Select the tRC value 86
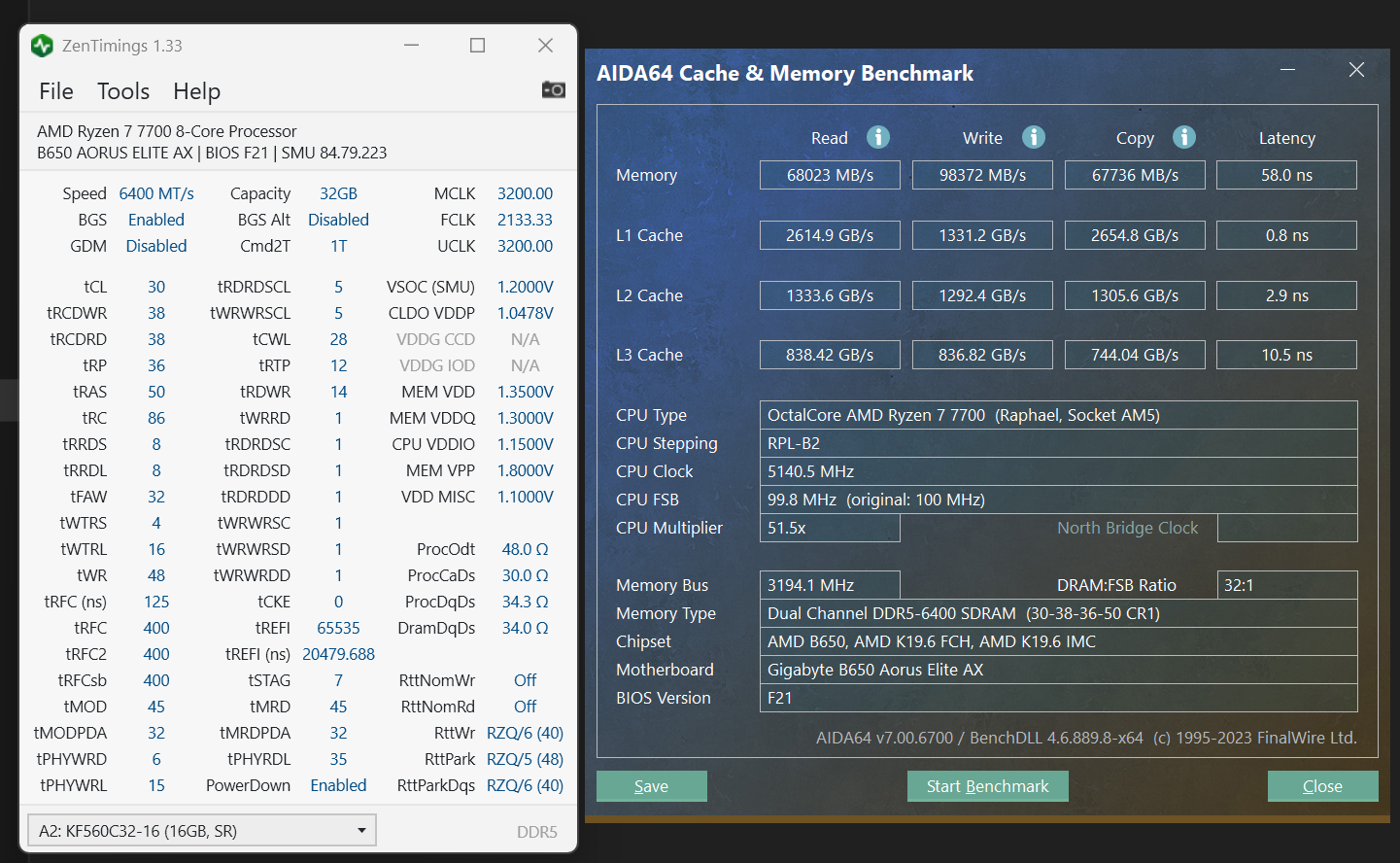The width and height of the screenshot is (1400, 863). 156,418
